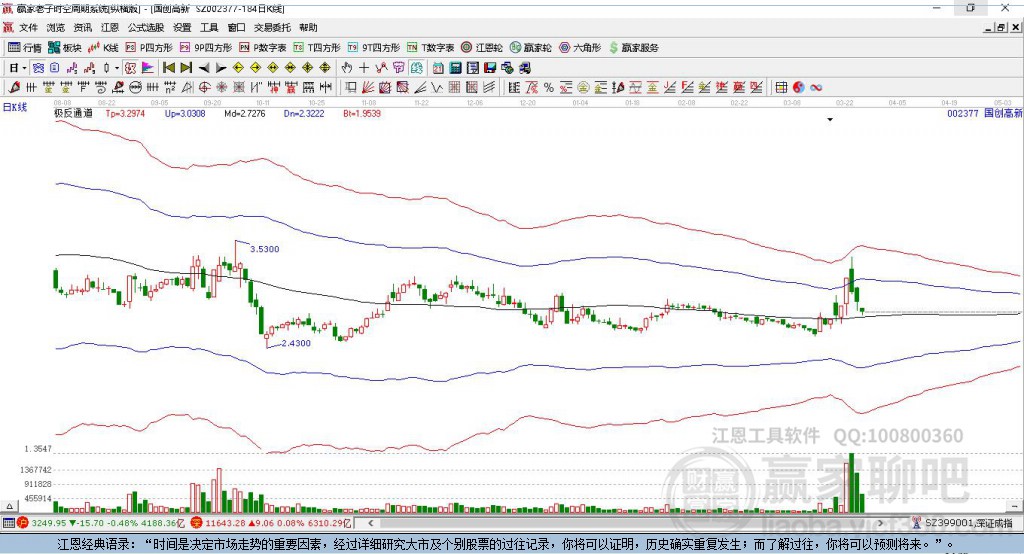Open the 9P四方形 tool

coord(206,48)
